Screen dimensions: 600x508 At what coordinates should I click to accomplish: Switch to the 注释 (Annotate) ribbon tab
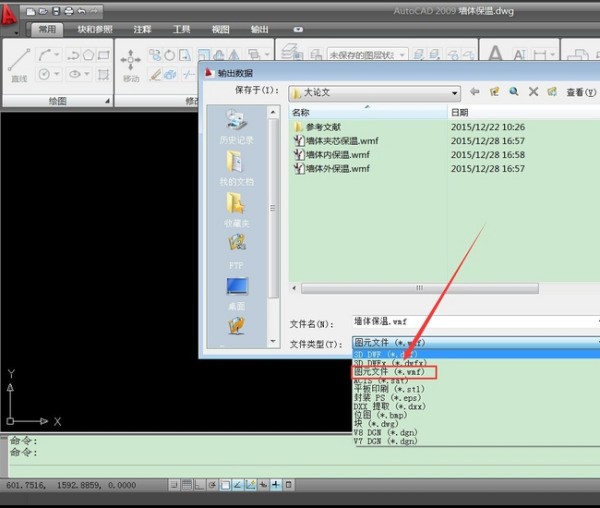coord(142,29)
